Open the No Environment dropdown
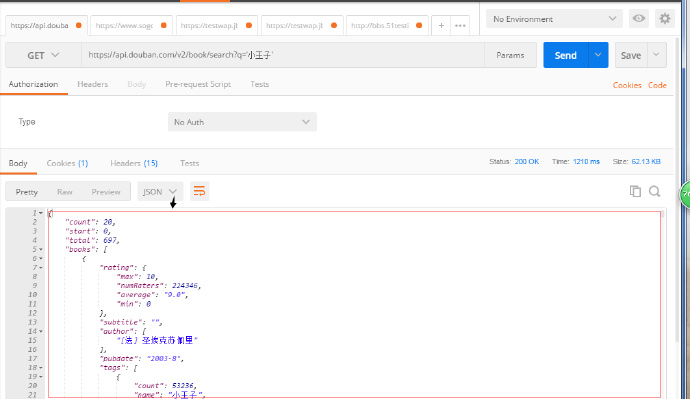Image resolution: width=690 pixels, height=399 pixels. pos(554,19)
